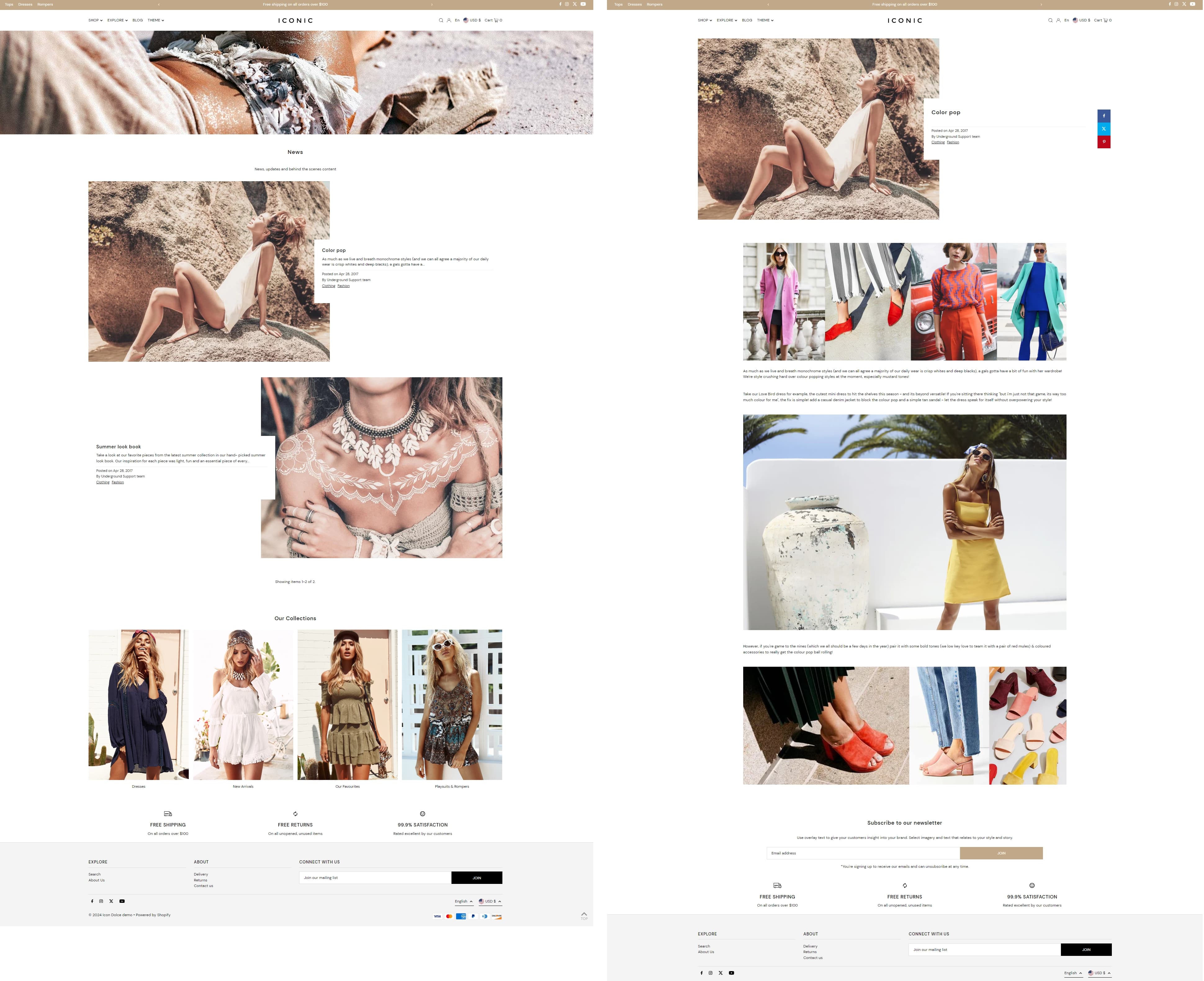This screenshot has width=1204, height=981.
Task: Open Our Favourites collection thumbnail
Action: coord(348,705)
